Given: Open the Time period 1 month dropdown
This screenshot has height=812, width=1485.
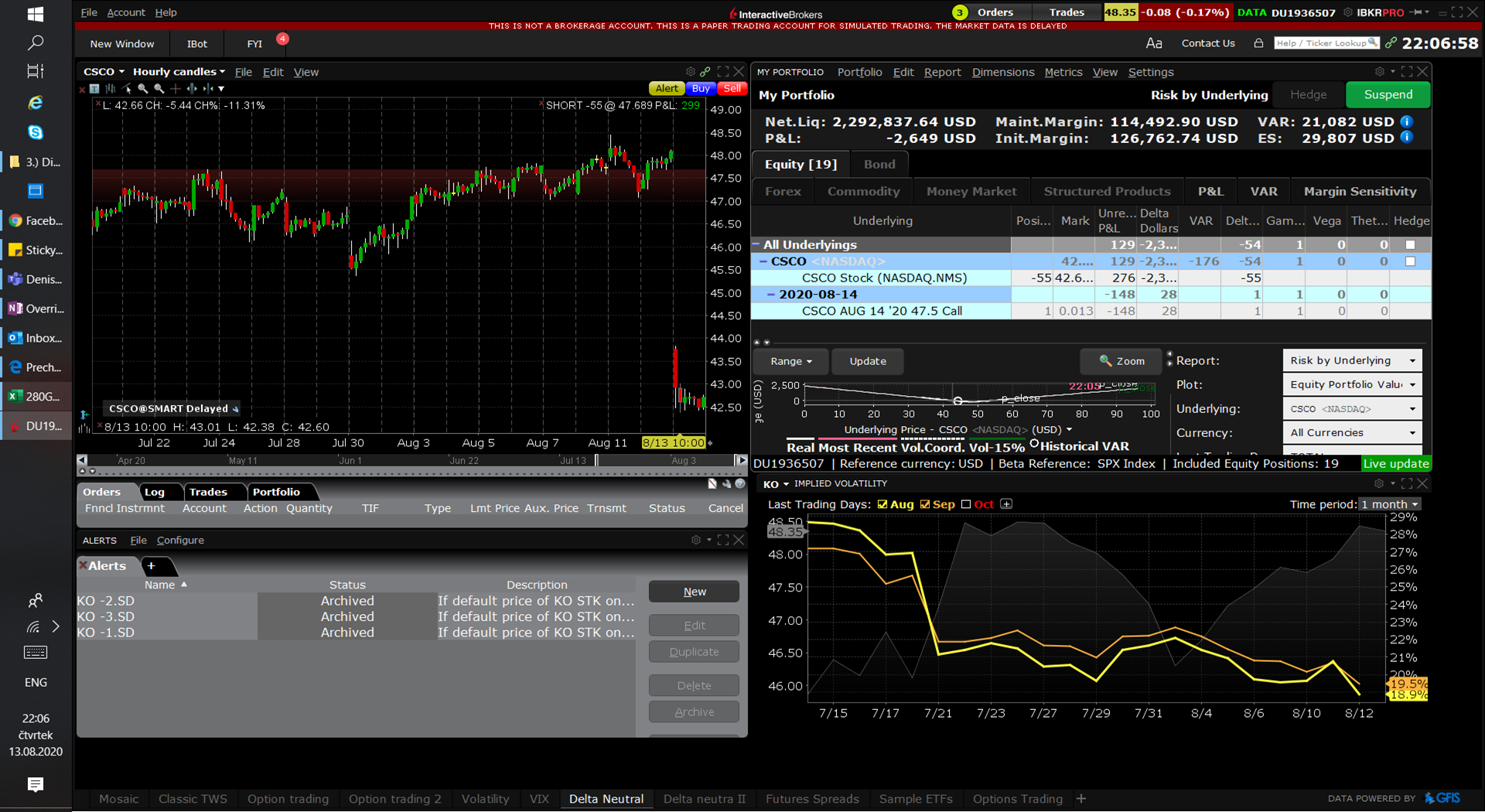Looking at the screenshot, I should pos(1390,504).
